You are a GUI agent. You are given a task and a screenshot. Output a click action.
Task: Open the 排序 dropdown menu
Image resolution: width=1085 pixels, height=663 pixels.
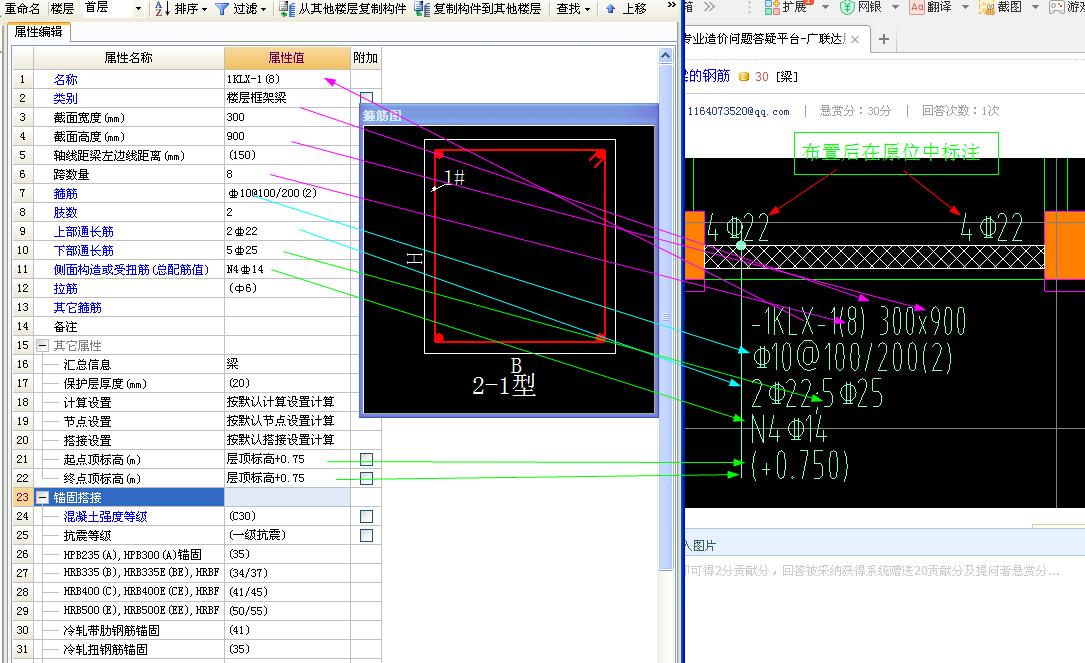[204, 10]
